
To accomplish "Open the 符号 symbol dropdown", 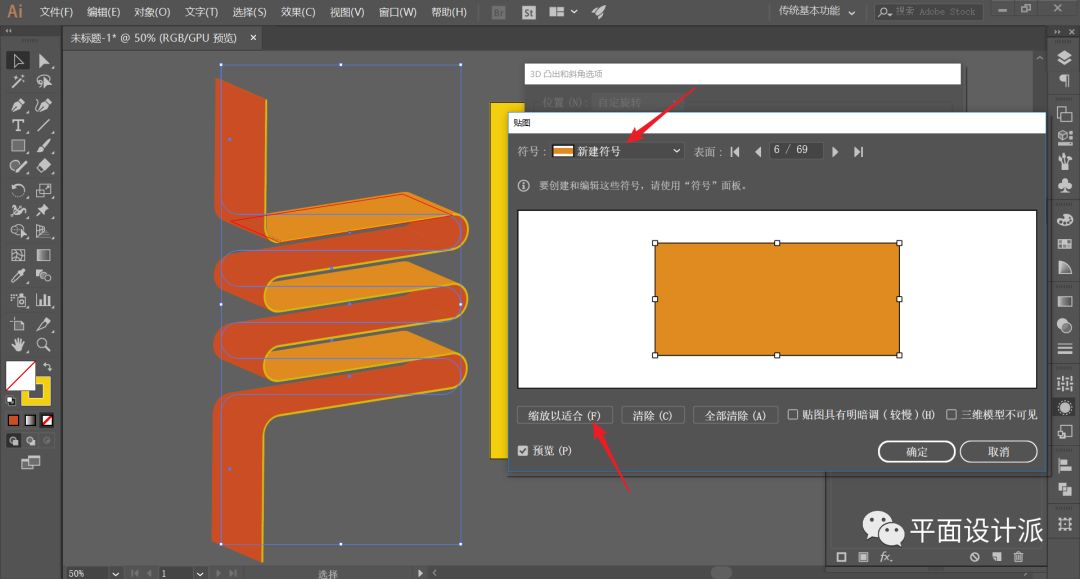I will (x=617, y=151).
